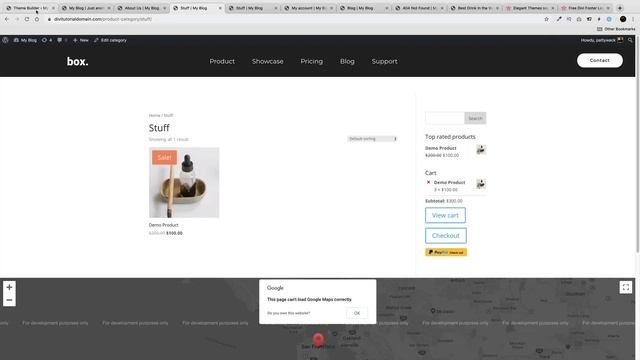
Task: Click Edit category in admin bar
Action: pos(110,40)
